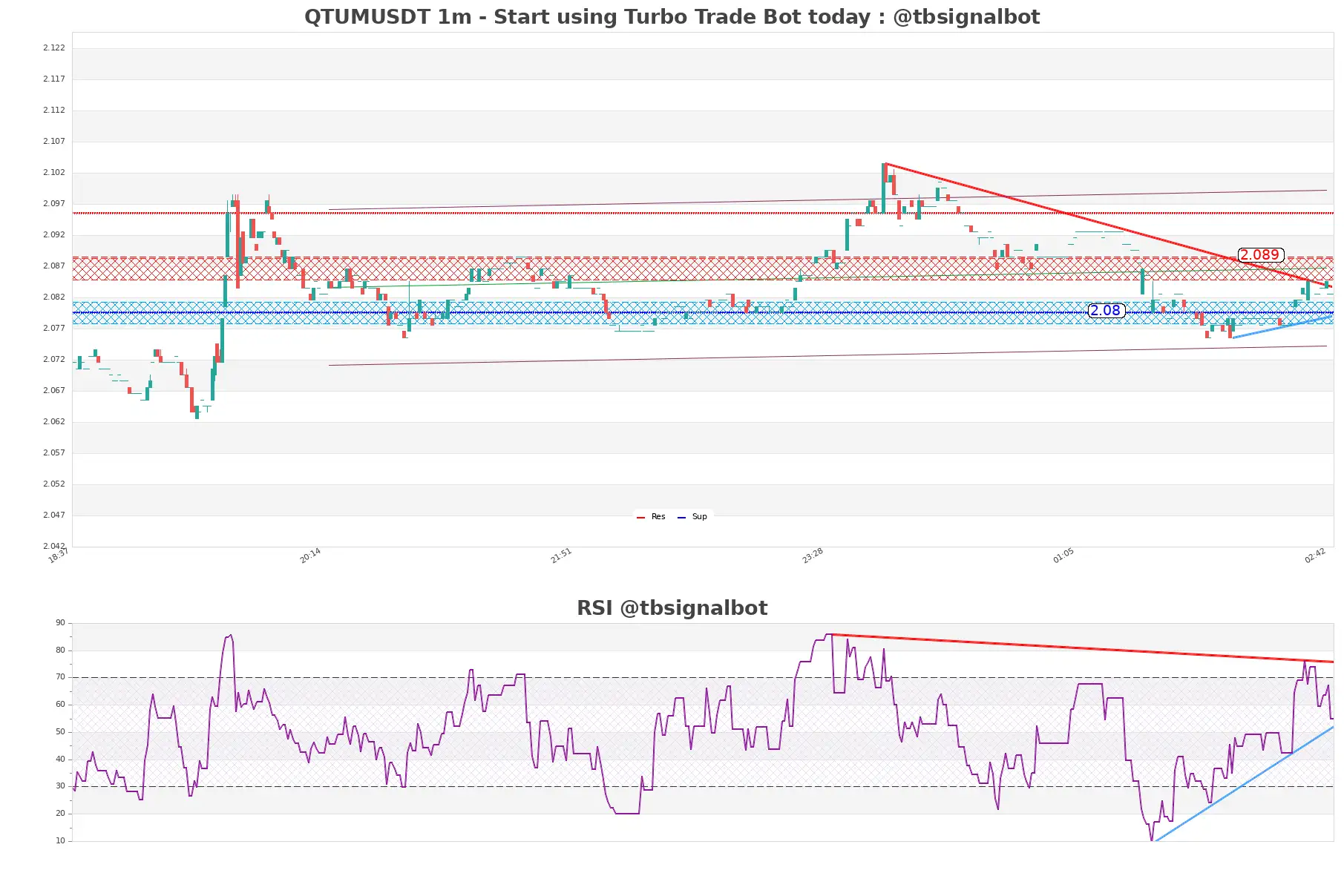The width and height of the screenshot is (1344, 896).
Task: Click the 2.102 price axis label
Action: coord(53,172)
